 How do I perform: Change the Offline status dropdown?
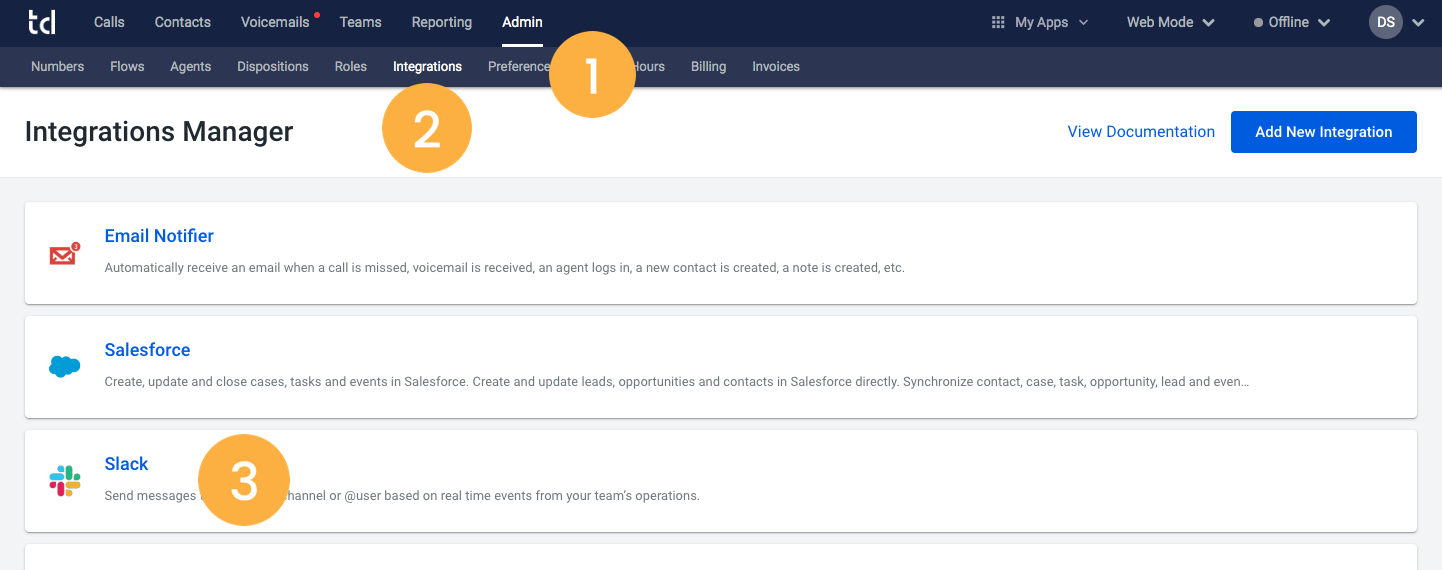point(1292,22)
